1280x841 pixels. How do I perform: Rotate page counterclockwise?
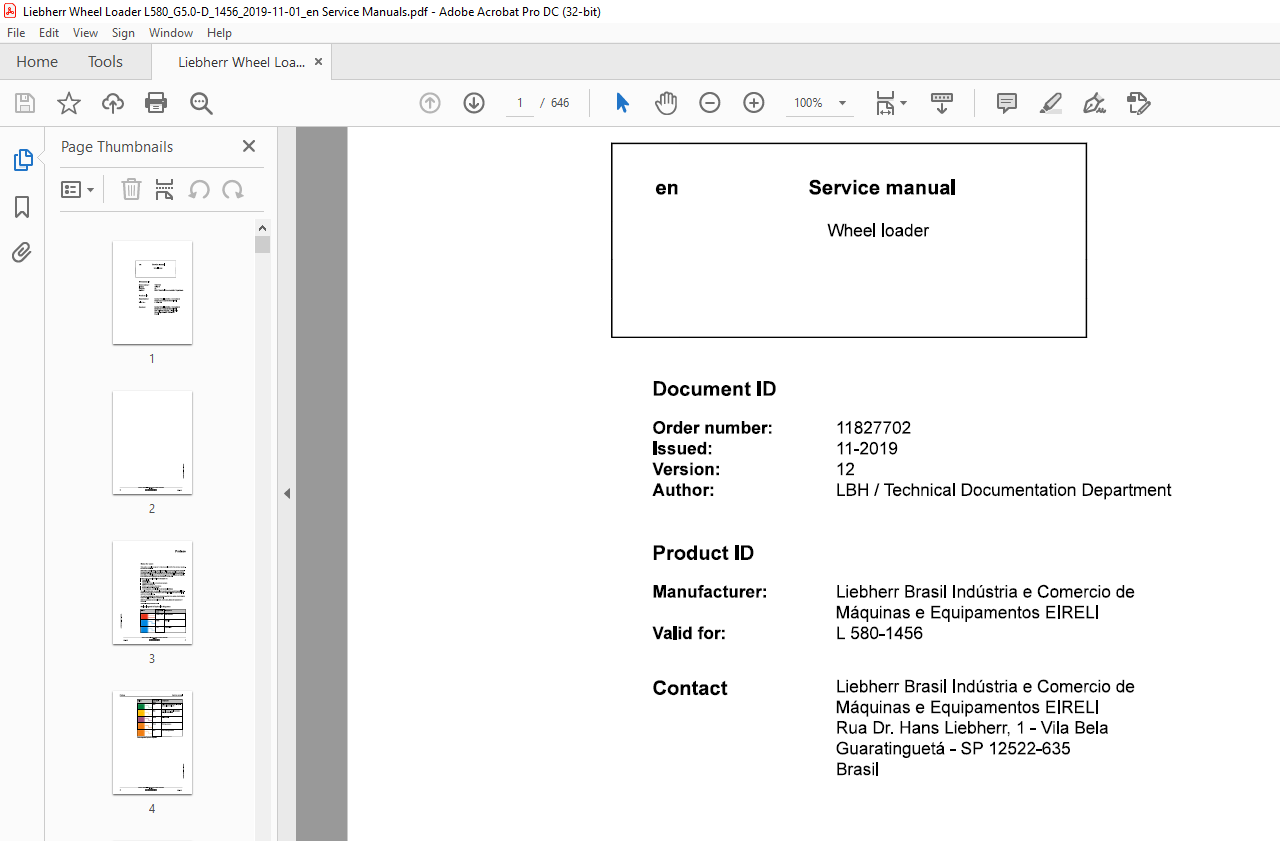coord(199,189)
